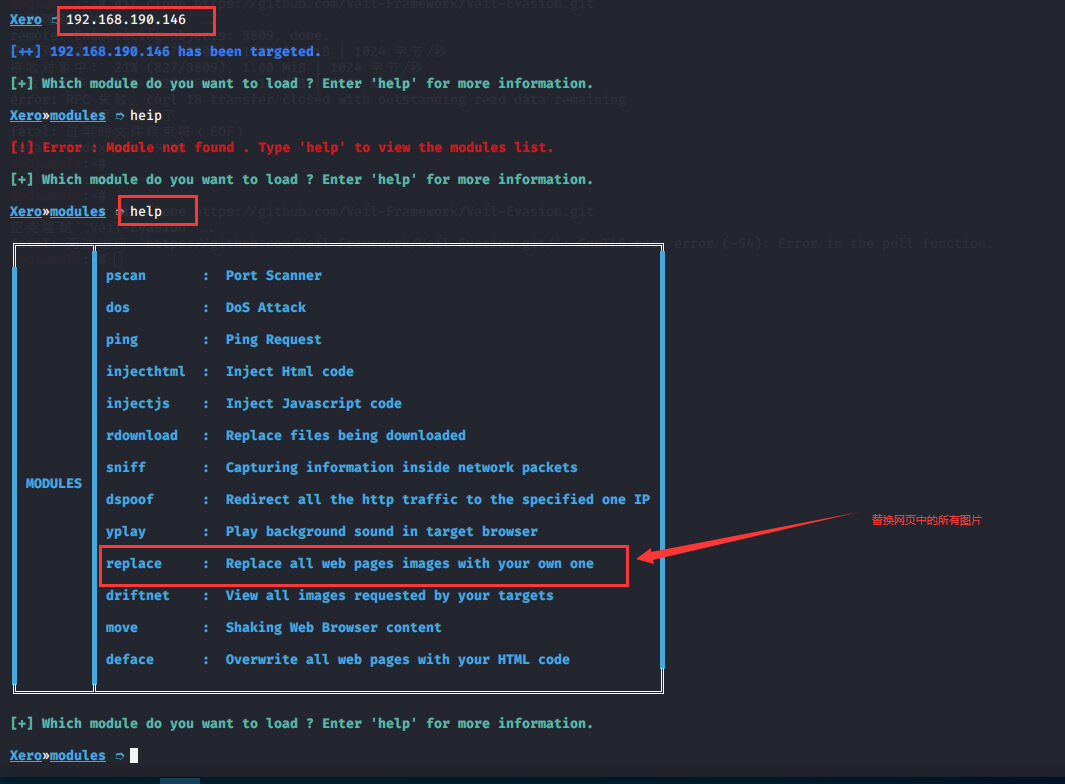This screenshot has width=1065, height=784.
Task: Select the 'replace' module name
Action: click(134, 564)
